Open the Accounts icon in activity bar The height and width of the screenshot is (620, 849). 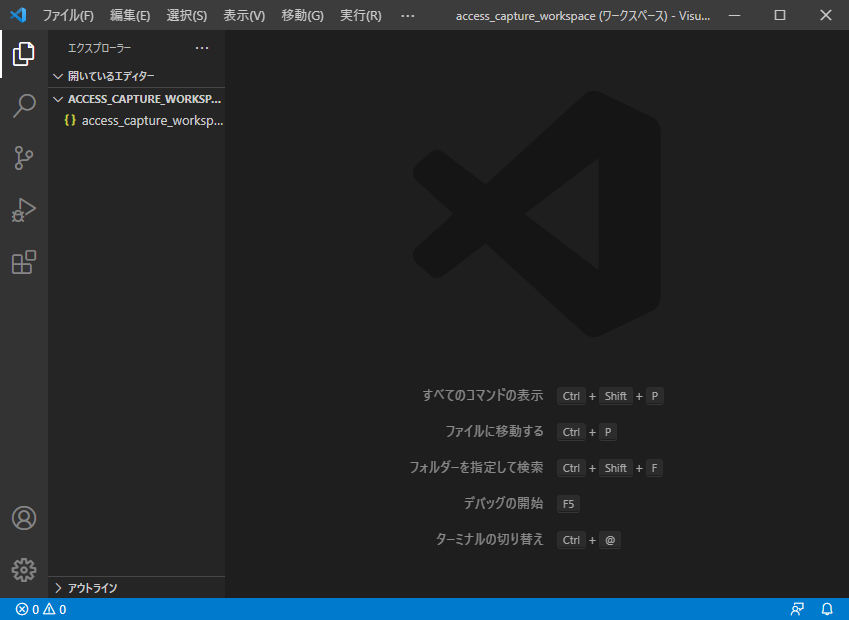click(x=24, y=518)
